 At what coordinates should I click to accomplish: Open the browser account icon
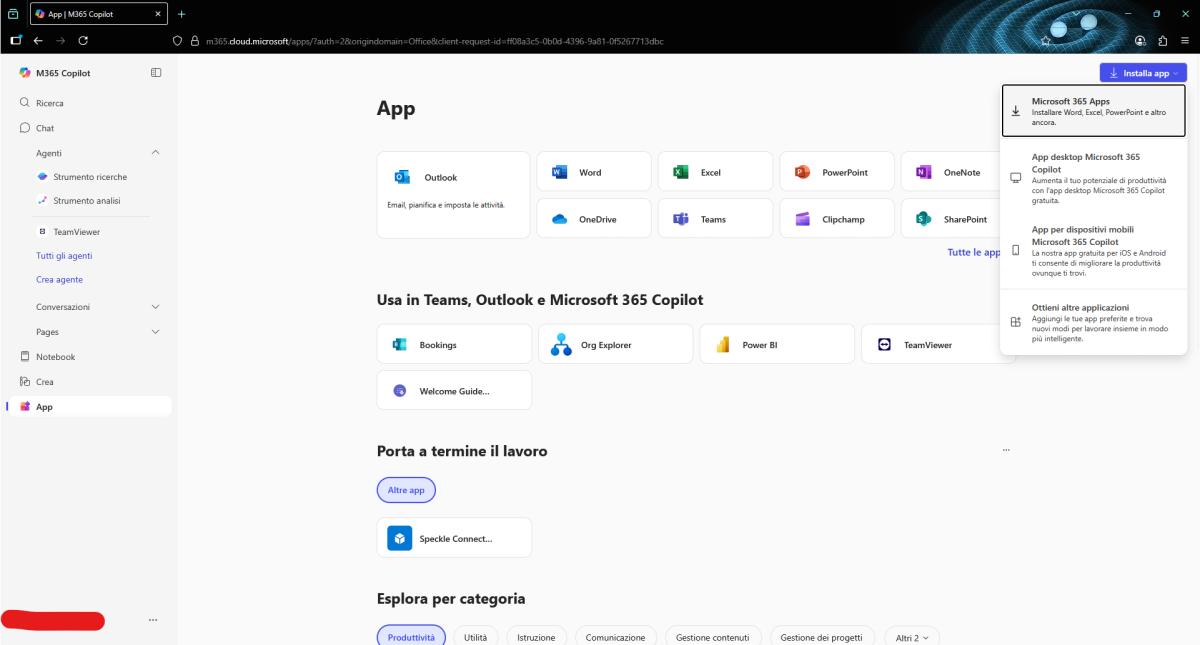[1140, 41]
